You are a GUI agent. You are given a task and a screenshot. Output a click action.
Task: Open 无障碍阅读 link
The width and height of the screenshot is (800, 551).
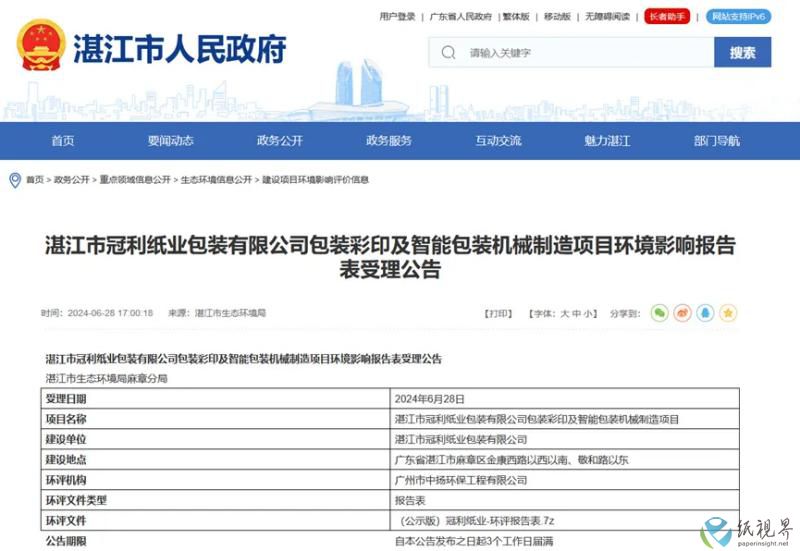tap(607, 17)
